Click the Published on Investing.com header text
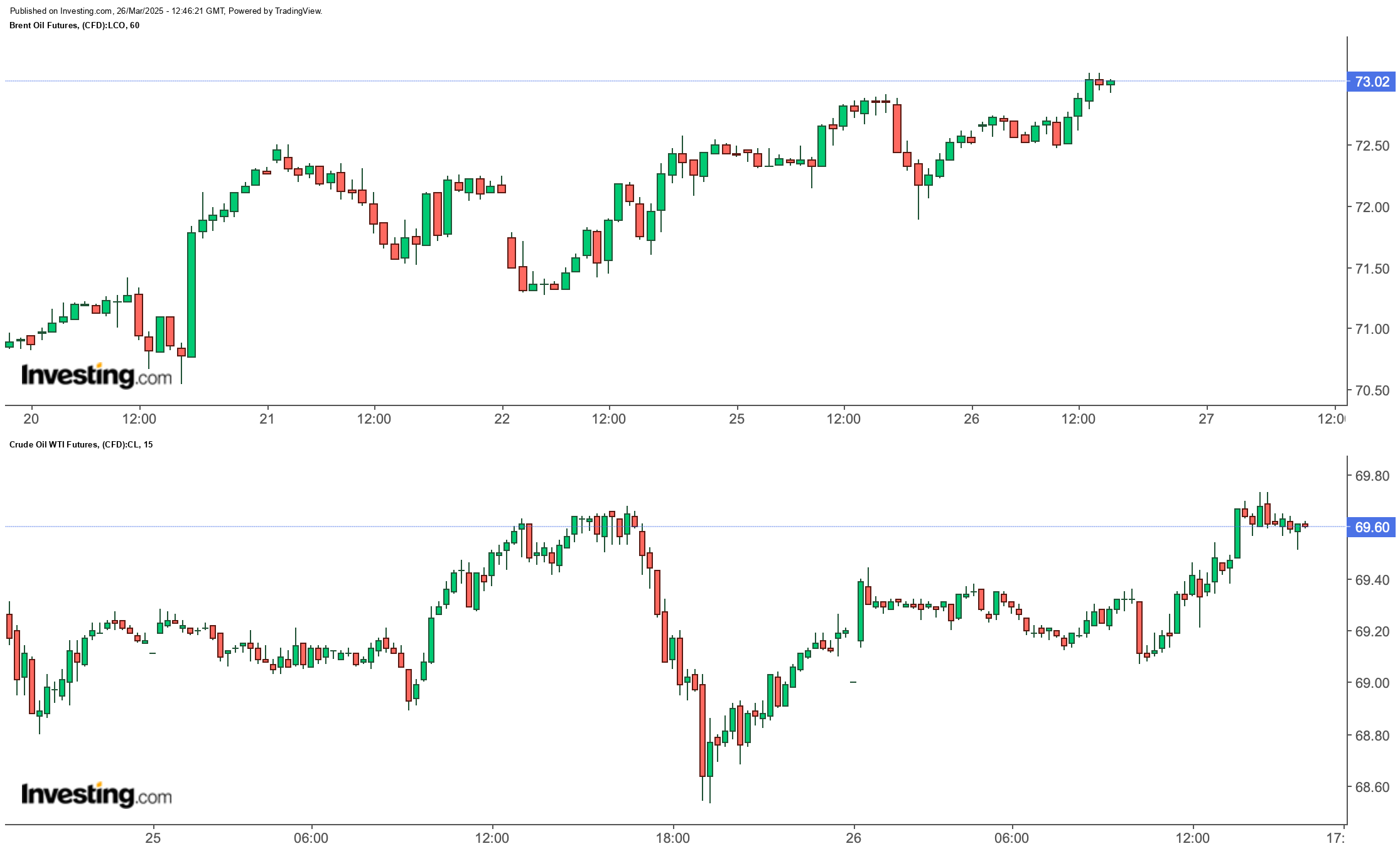Viewport: 1400px width, 851px height. [x=166, y=11]
